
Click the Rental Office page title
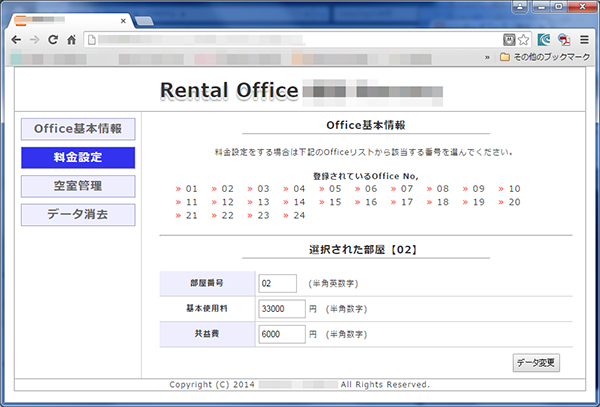click(229, 91)
